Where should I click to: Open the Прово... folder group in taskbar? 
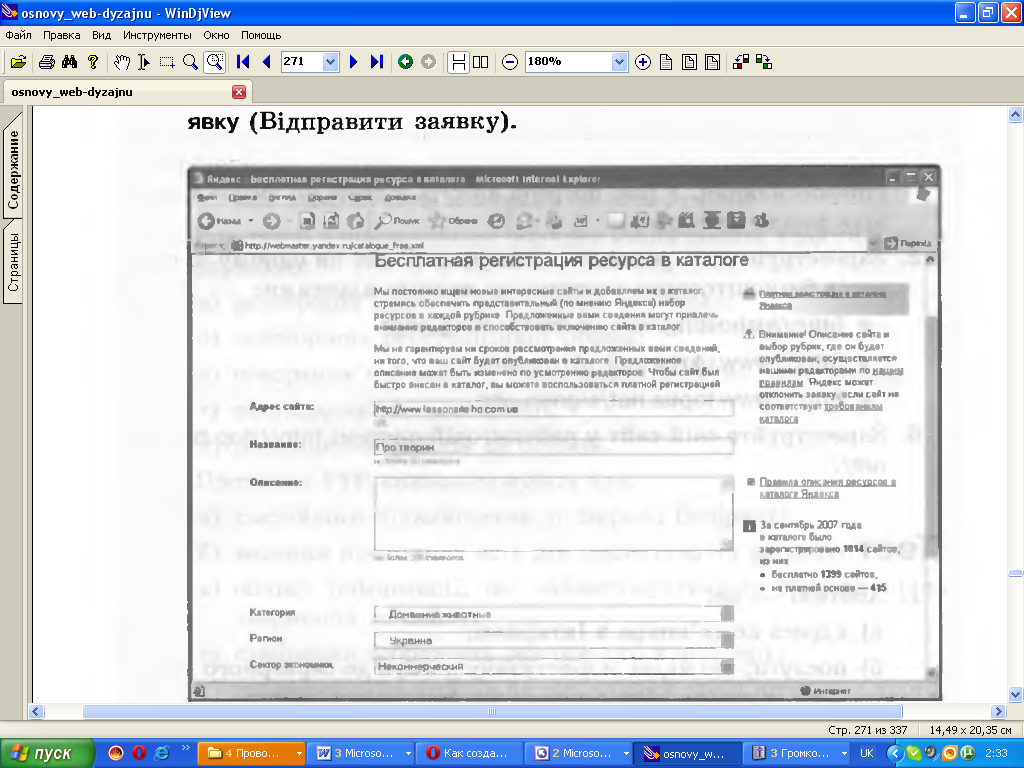[251, 754]
